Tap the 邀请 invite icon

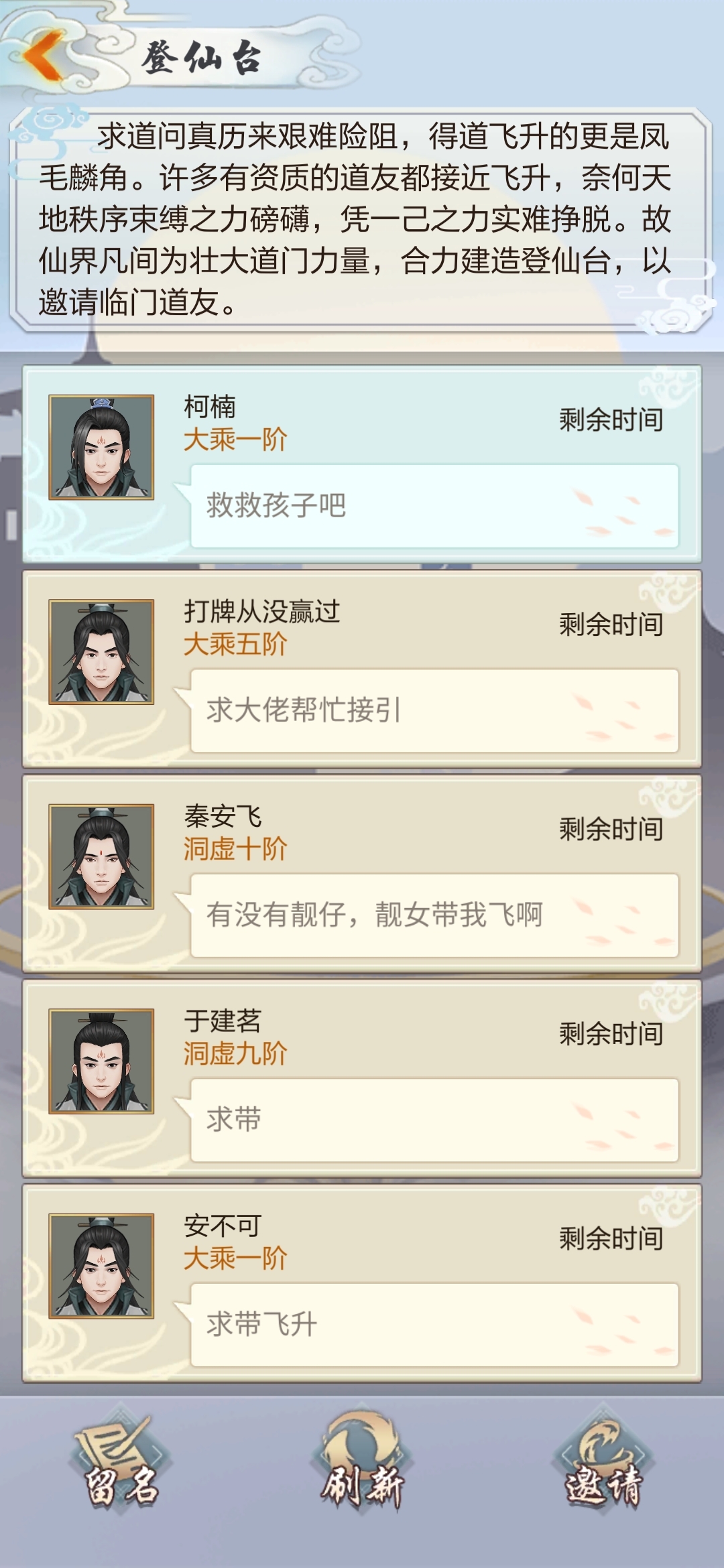[603, 1462]
